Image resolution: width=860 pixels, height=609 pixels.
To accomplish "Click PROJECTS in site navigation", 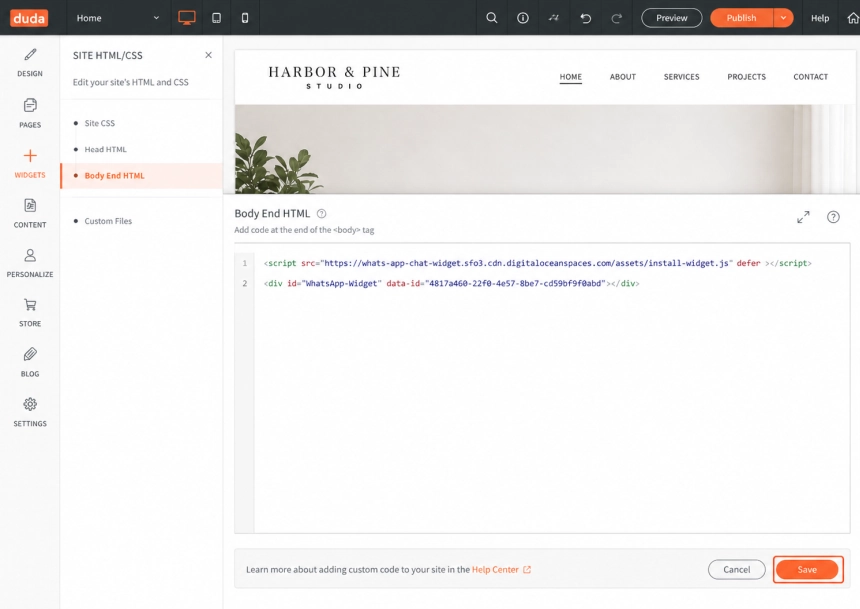I will [x=746, y=77].
